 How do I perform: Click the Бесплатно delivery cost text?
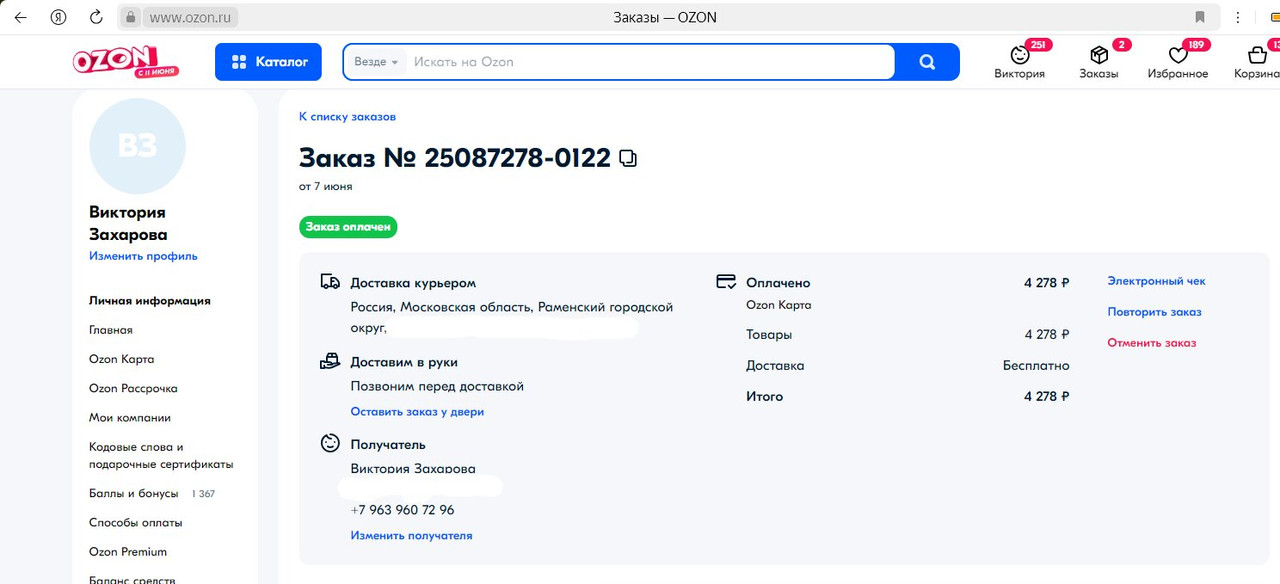[1036, 366]
